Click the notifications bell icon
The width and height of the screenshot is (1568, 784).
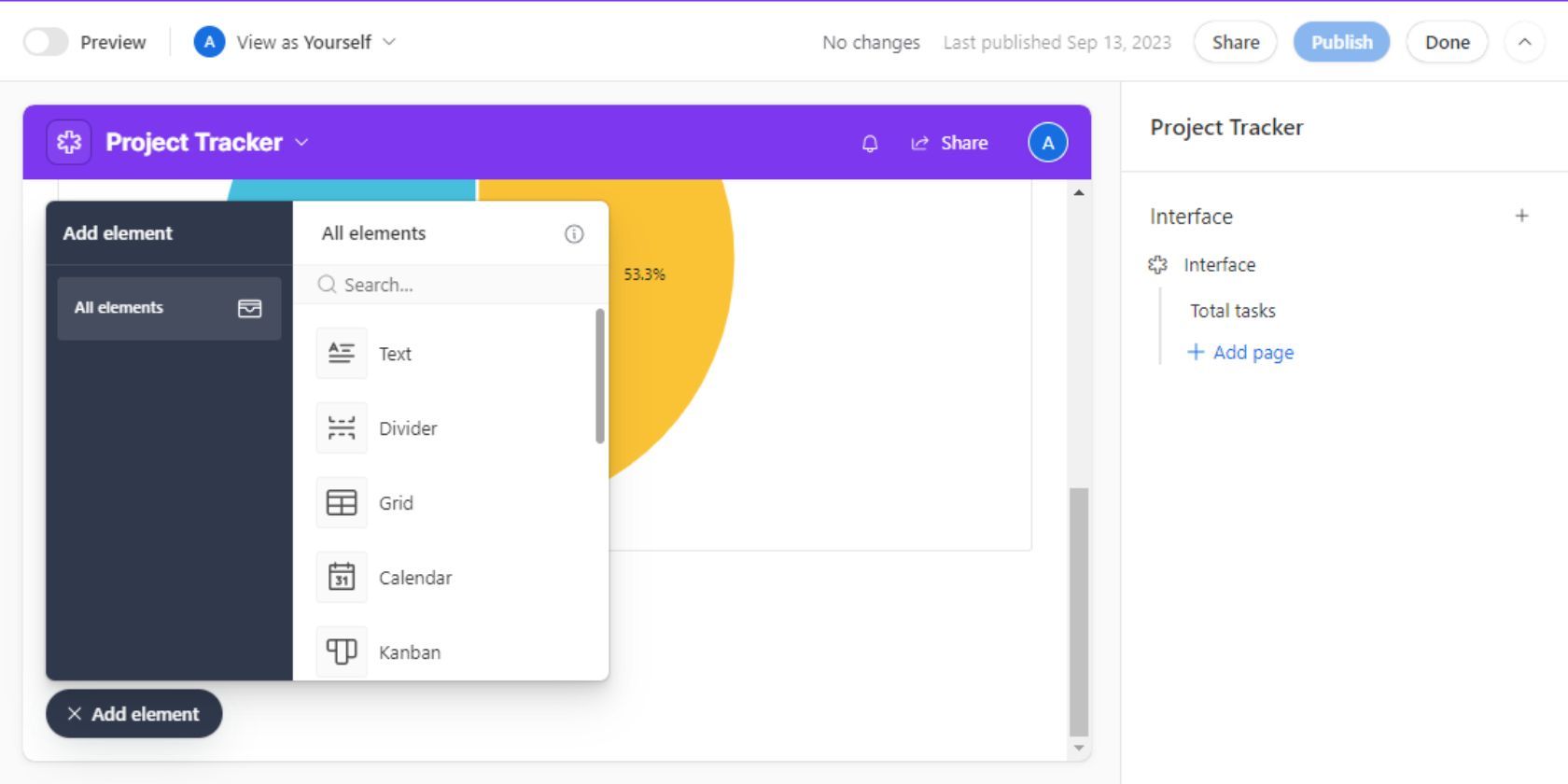(869, 143)
